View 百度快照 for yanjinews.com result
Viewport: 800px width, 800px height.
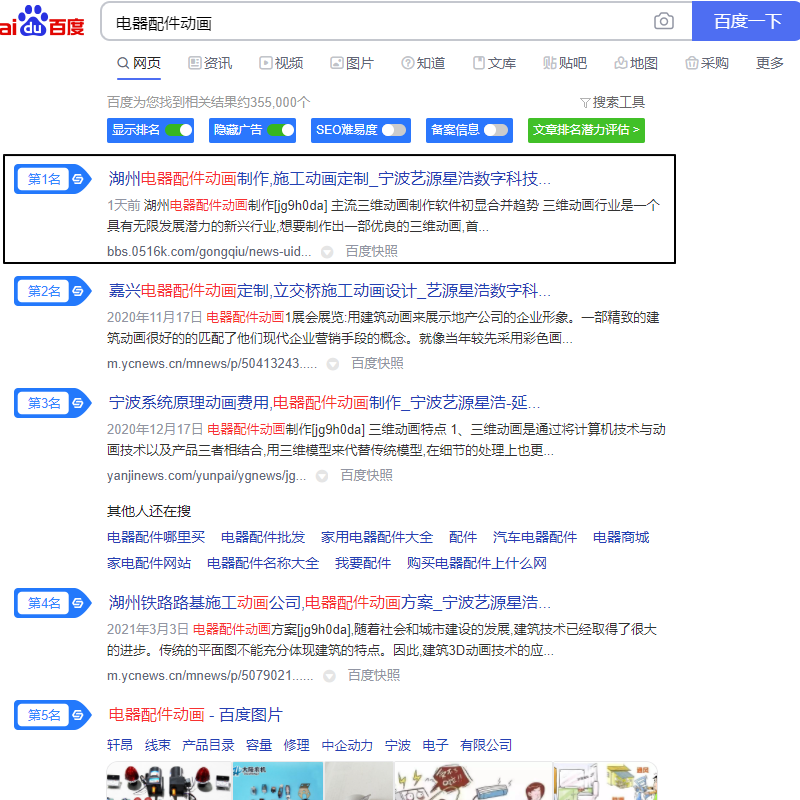pyautogui.click(x=366, y=476)
